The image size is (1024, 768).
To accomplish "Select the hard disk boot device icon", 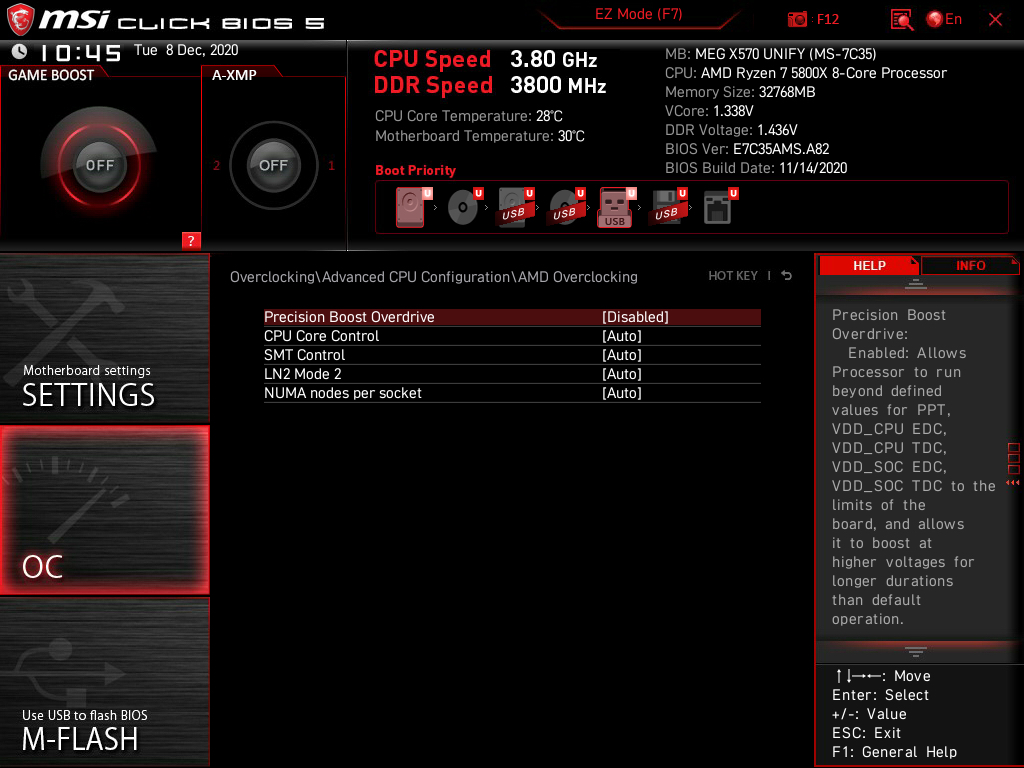I will point(413,207).
